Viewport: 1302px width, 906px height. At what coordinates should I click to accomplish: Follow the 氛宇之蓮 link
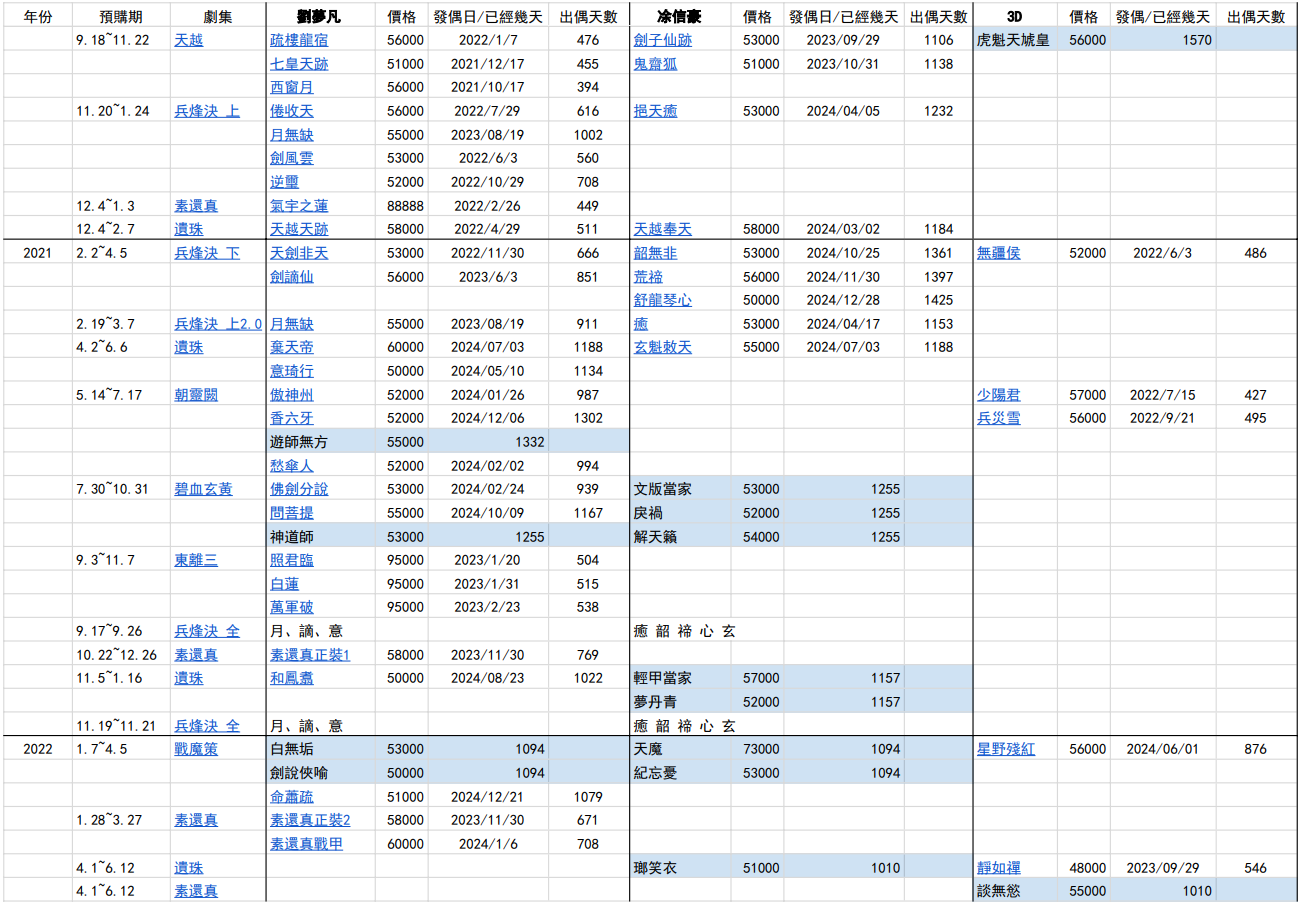click(x=299, y=206)
